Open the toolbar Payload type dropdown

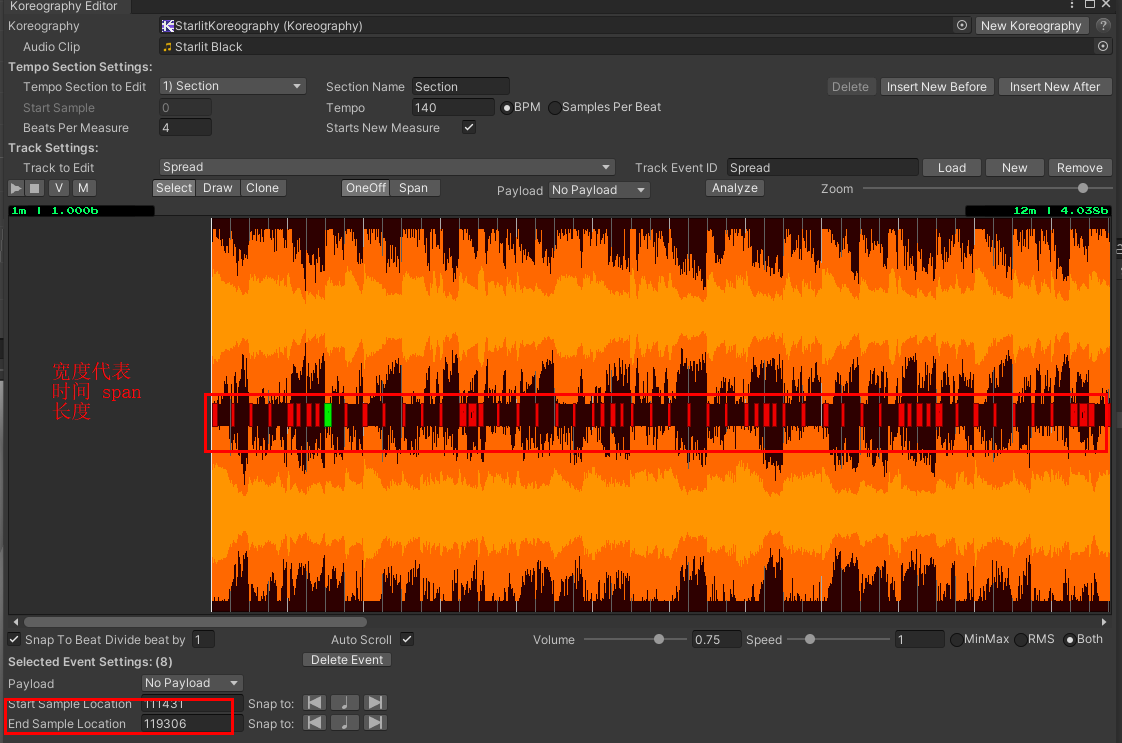point(600,190)
